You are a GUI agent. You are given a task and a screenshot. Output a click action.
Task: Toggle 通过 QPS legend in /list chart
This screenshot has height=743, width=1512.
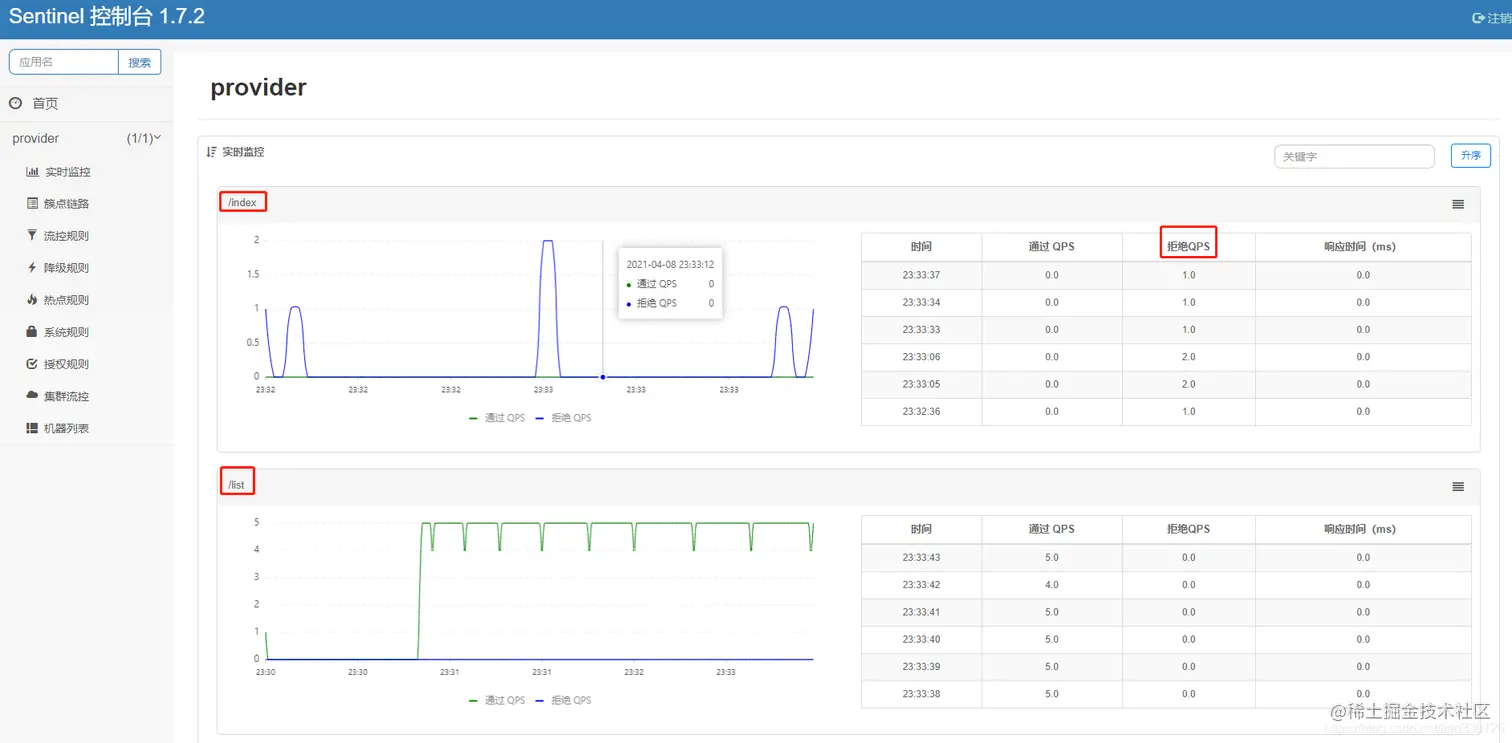click(x=497, y=700)
